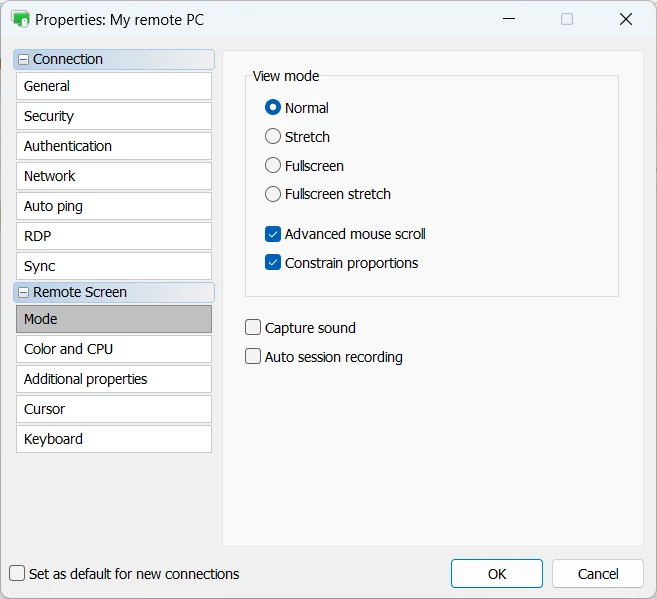Disable Advanced mouse scroll

click(273, 234)
